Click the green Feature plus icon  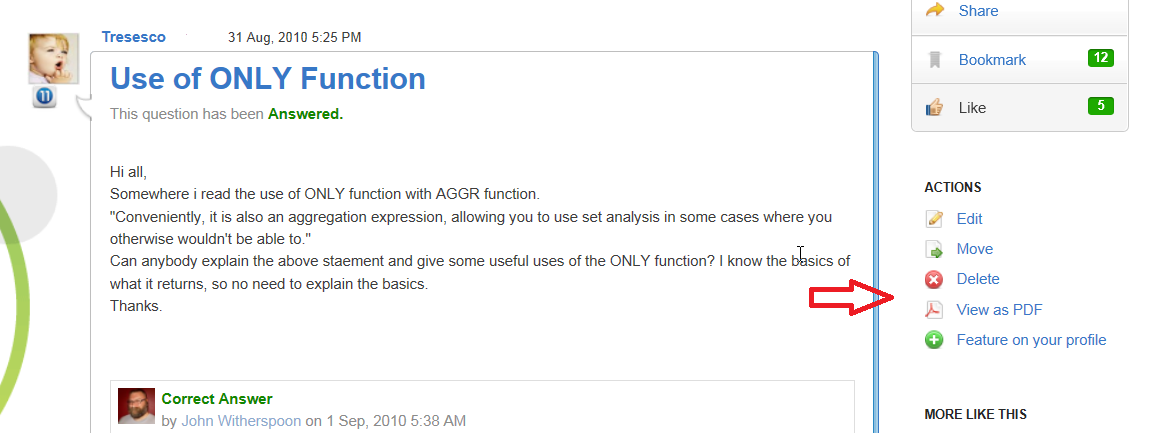click(x=935, y=340)
